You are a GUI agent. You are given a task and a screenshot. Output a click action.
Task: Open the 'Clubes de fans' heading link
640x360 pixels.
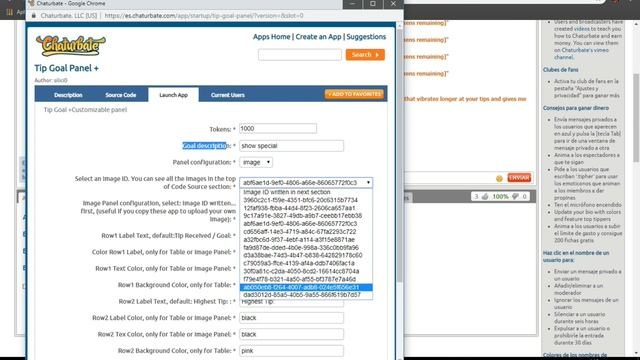click(560, 70)
